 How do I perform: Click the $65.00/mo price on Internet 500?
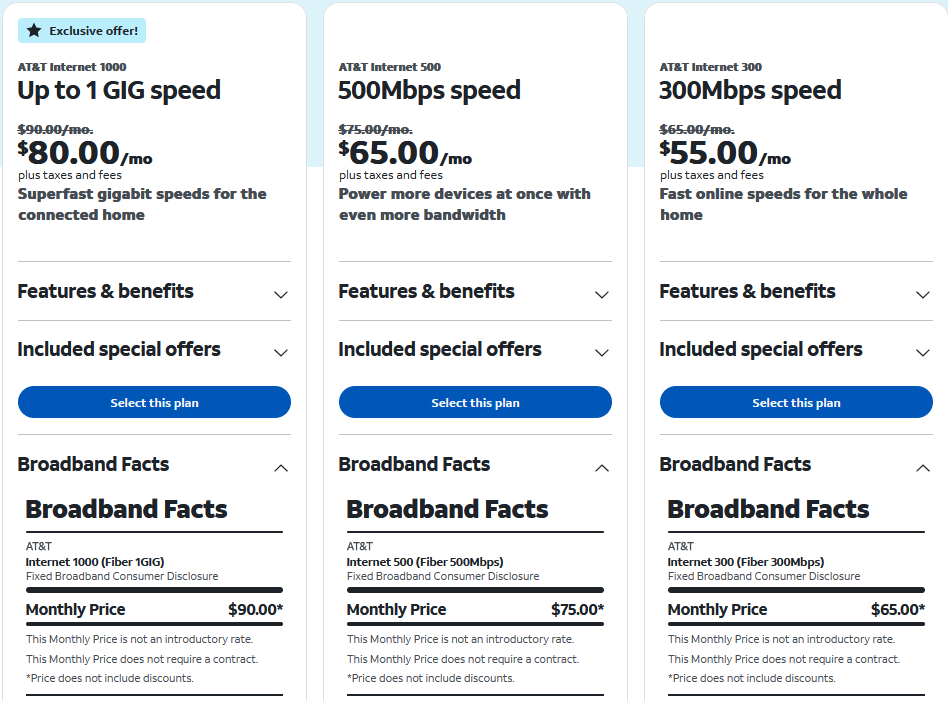[x=405, y=152]
